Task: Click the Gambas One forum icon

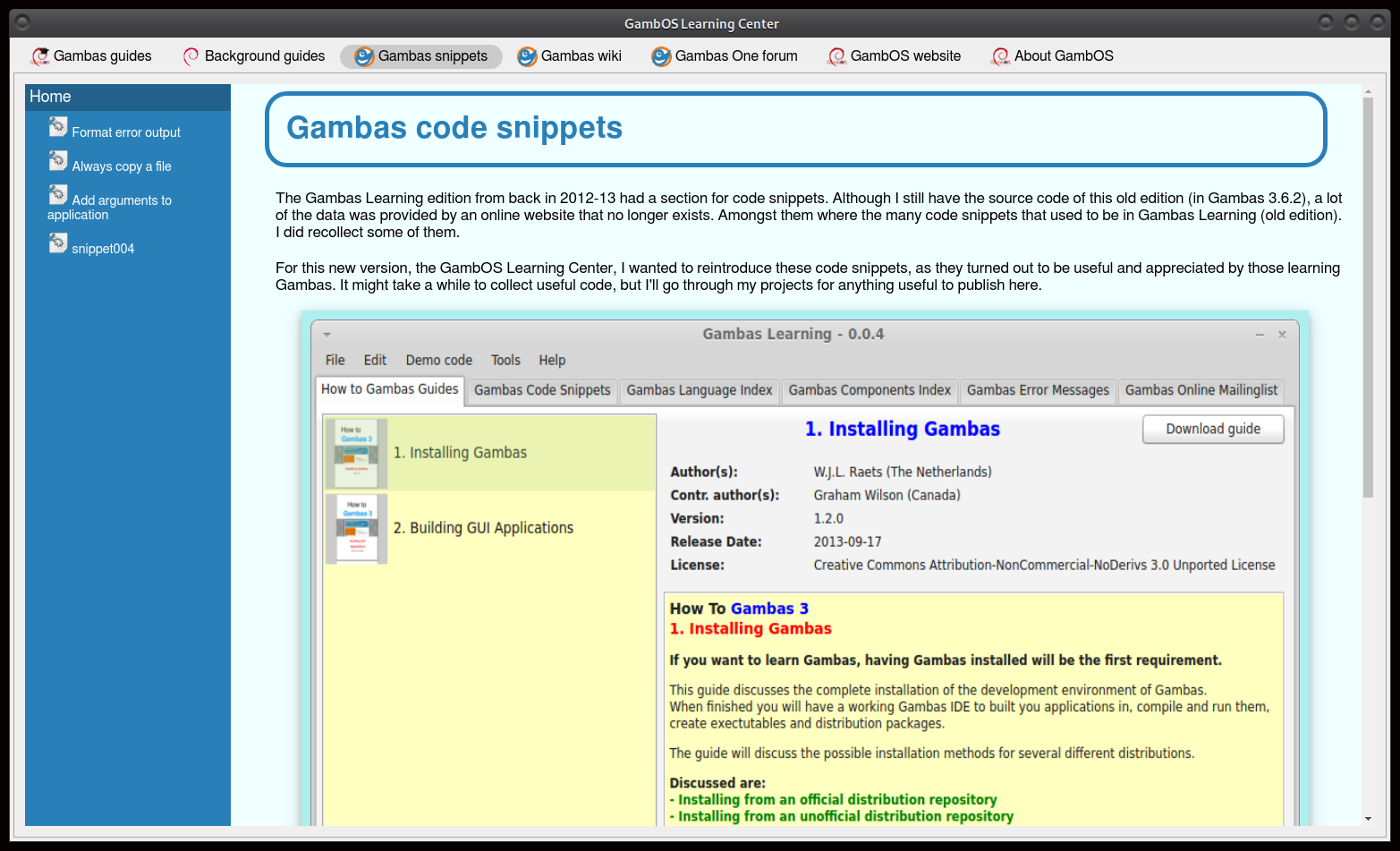Action: [661, 56]
